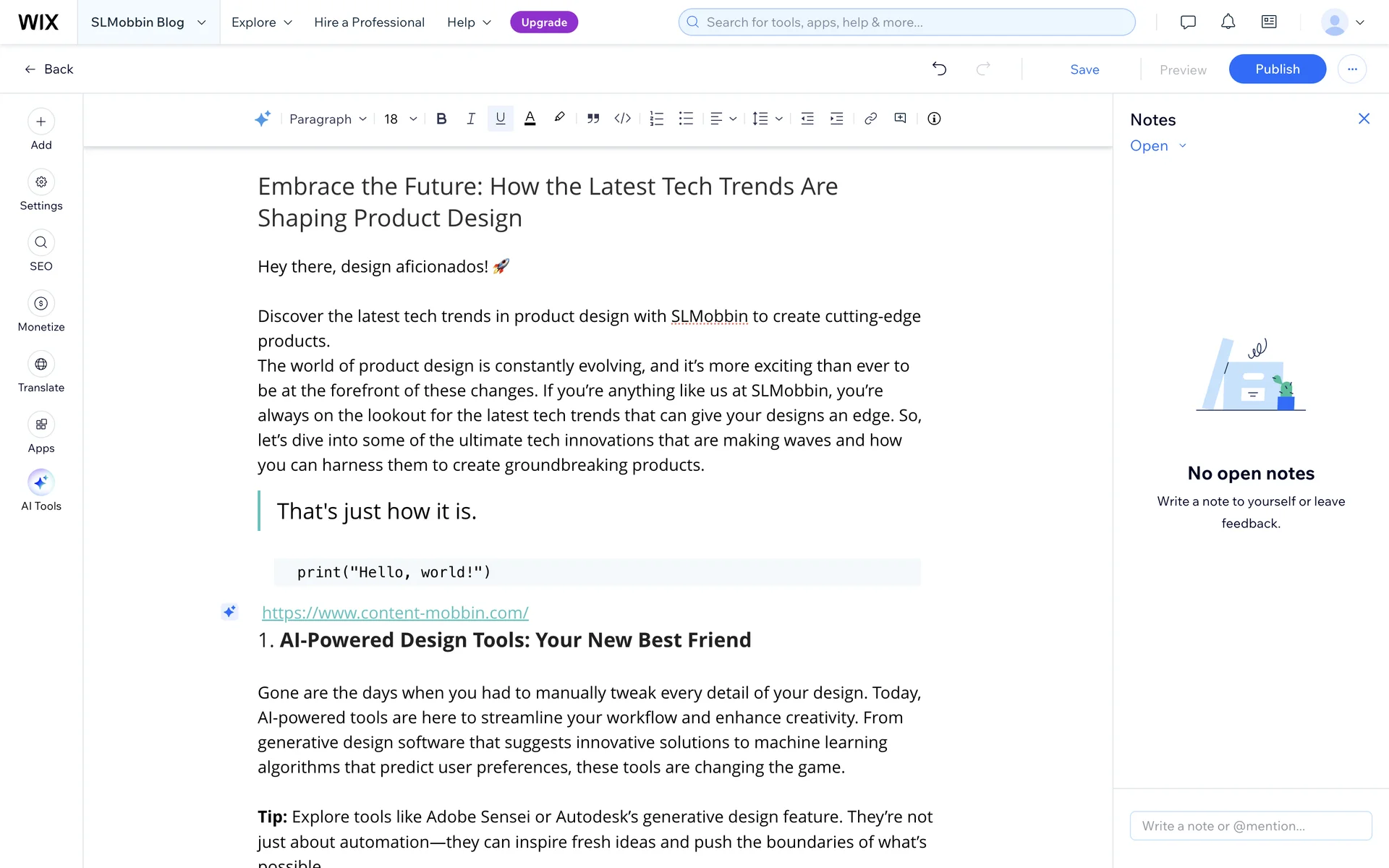This screenshot has width=1389, height=868.
Task: Apply bulleted list formatting
Action: pos(686,119)
